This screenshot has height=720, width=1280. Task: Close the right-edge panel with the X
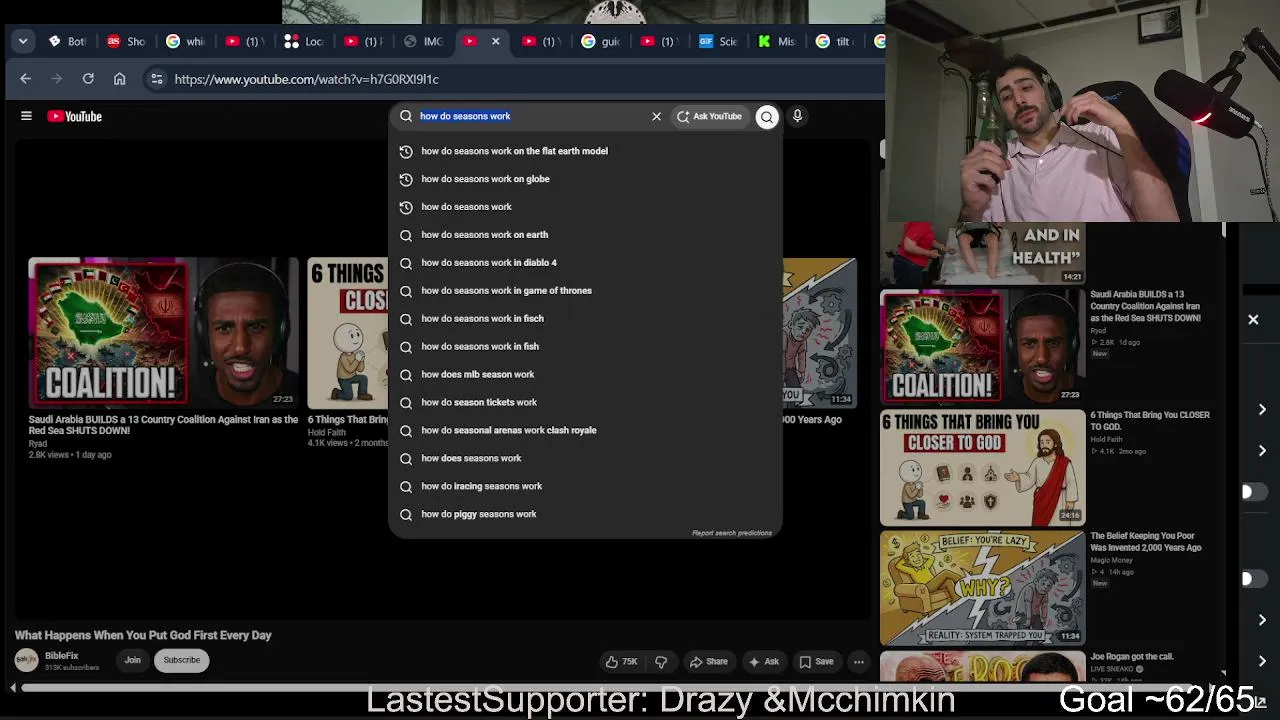click(1253, 320)
